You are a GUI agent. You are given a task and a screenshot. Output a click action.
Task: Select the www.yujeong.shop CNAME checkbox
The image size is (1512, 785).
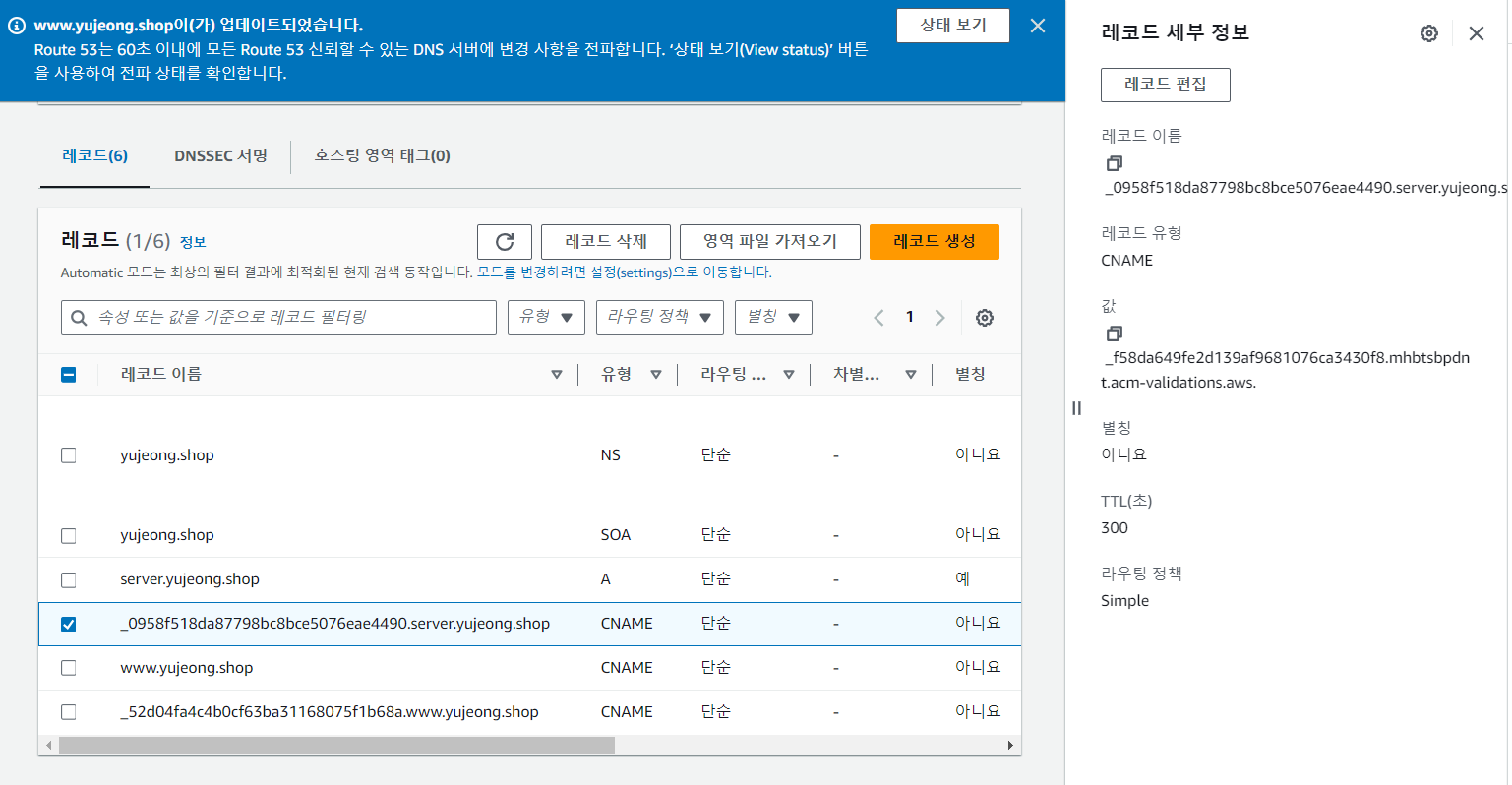[x=68, y=668]
